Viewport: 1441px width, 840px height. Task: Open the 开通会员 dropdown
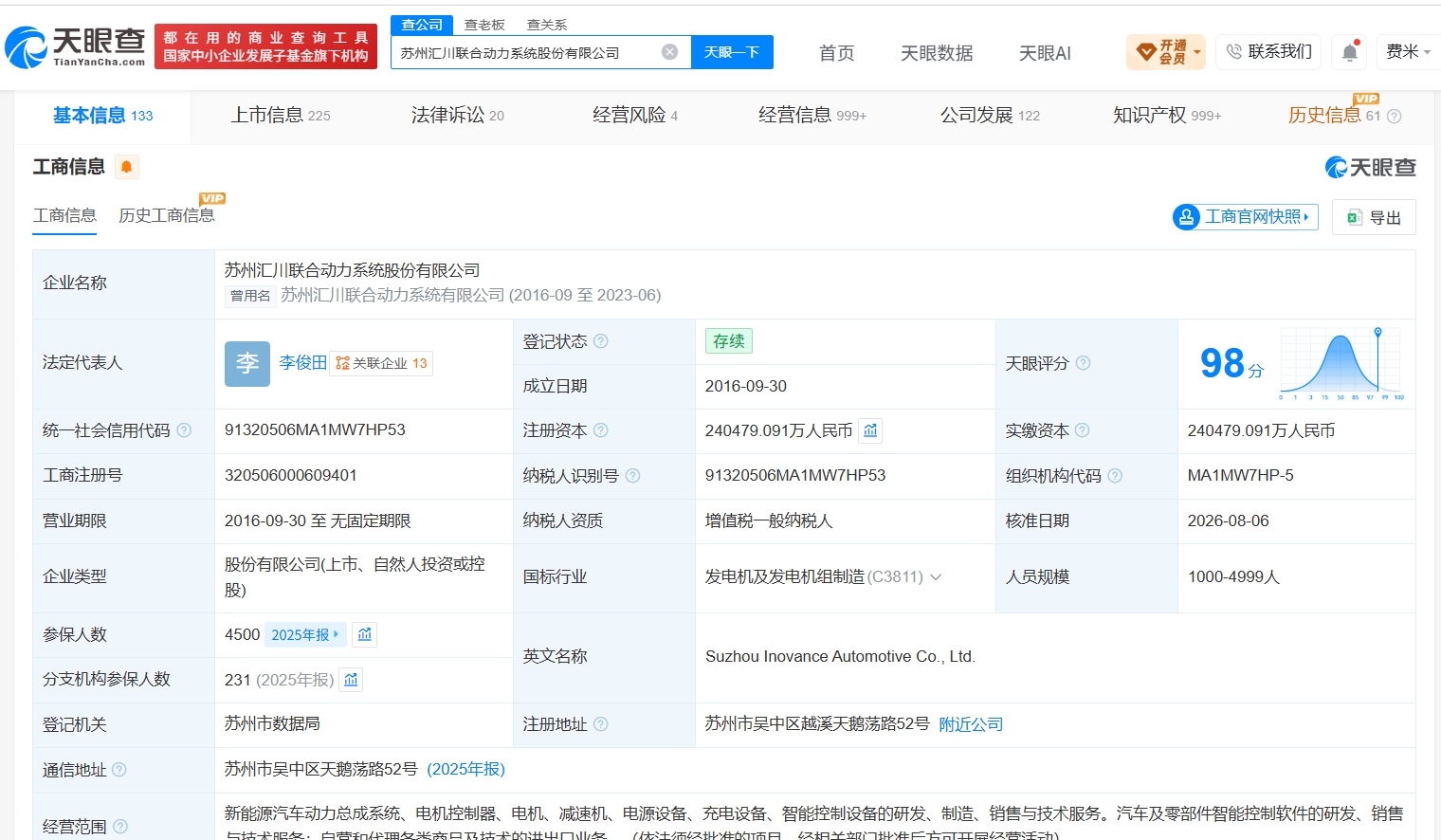(1166, 52)
